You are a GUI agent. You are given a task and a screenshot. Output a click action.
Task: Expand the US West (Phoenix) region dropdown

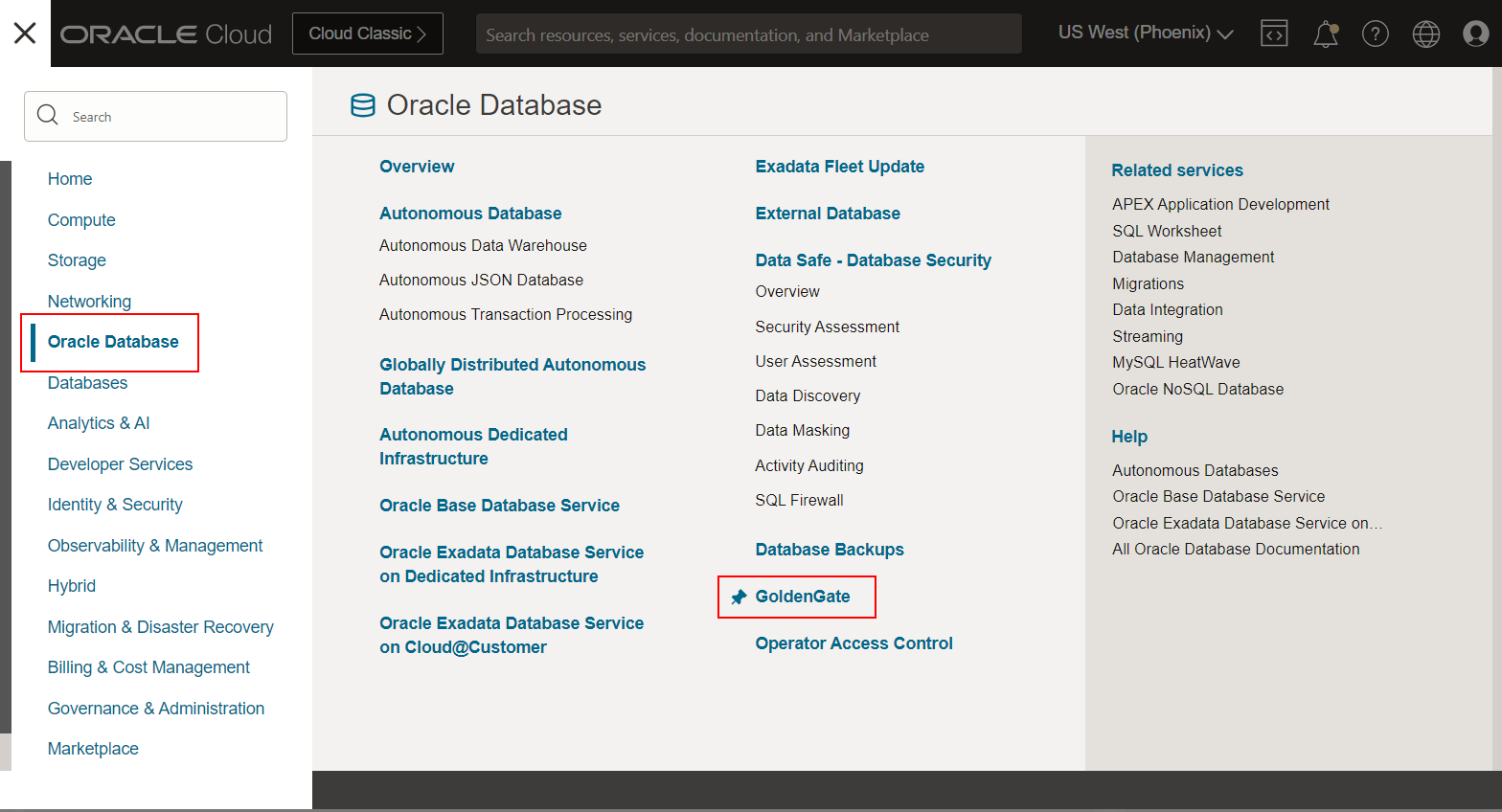(1145, 34)
